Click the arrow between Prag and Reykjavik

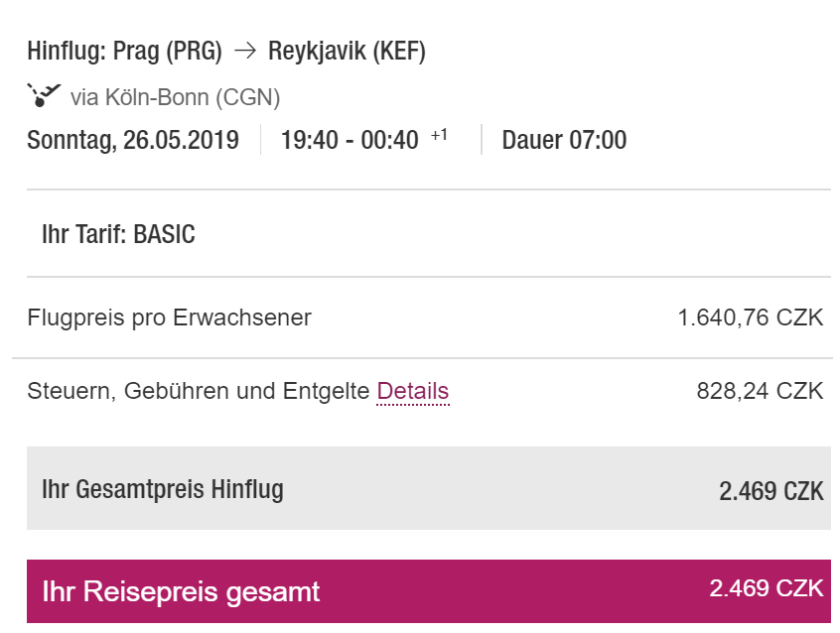(244, 52)
